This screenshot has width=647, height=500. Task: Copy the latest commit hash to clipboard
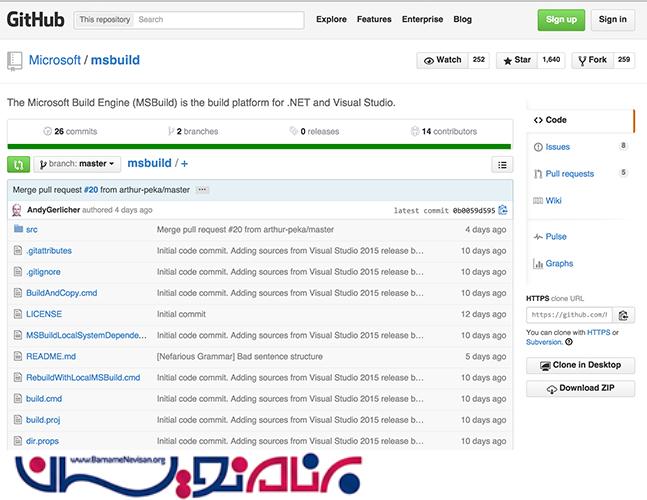coord(503,210)
